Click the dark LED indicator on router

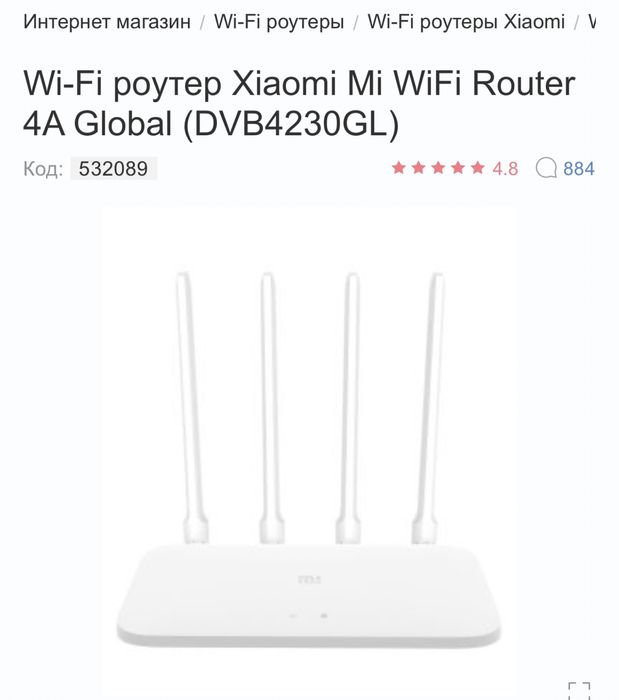324,616
